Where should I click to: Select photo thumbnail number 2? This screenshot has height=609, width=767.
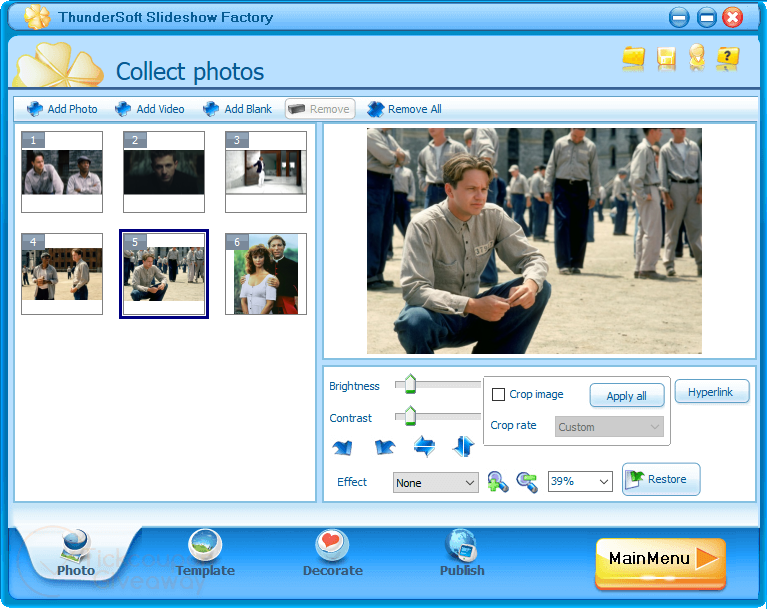point(164,172)
